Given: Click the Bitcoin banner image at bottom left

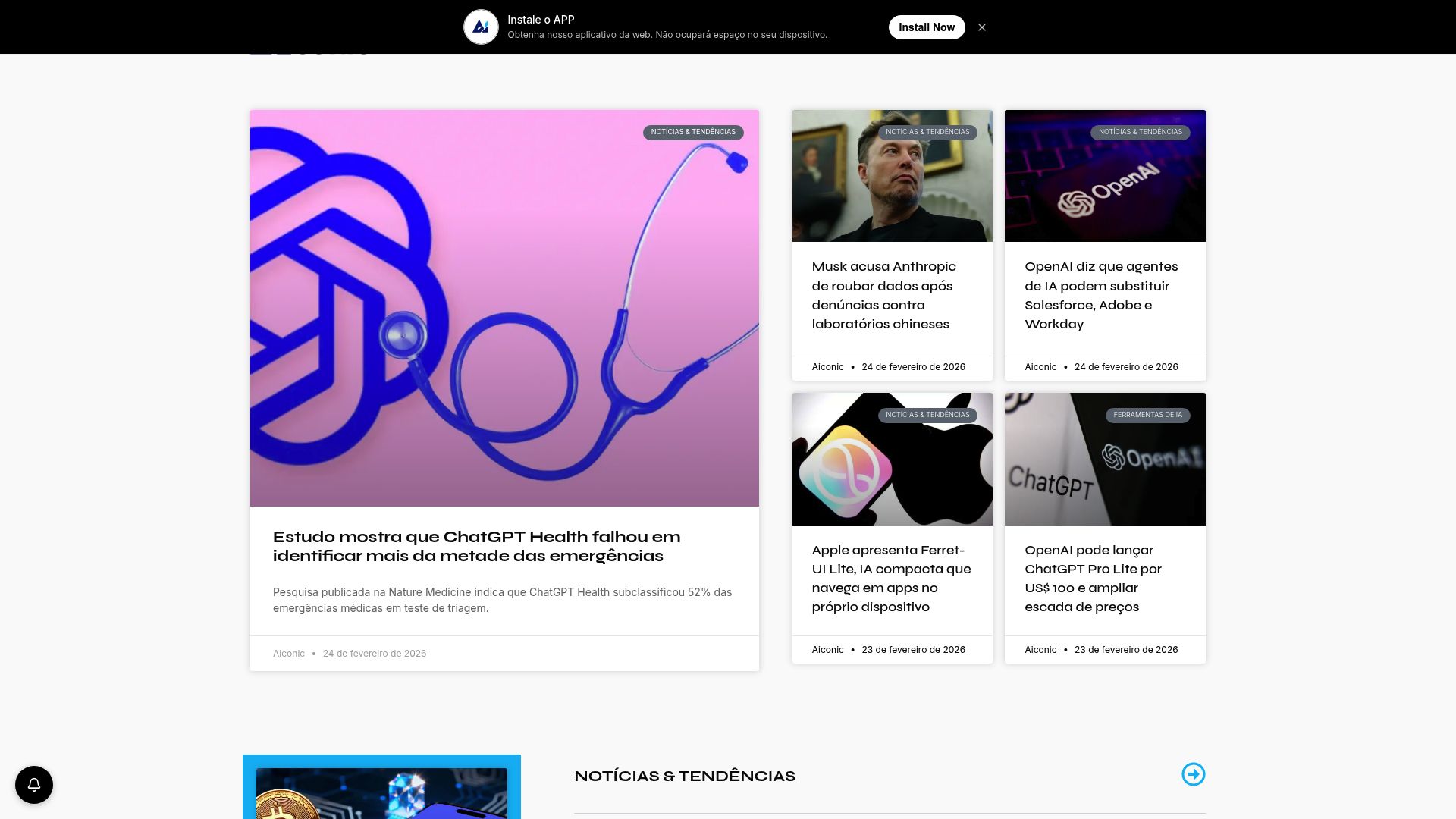Looking at the screenshot, I should pyautogui.click(x=381, y=792).
